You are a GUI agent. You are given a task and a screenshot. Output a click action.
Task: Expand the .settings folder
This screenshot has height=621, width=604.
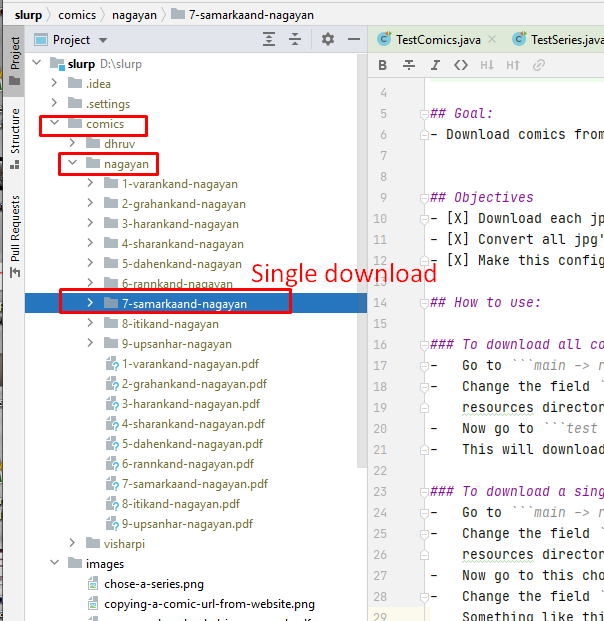coord(54,103)
